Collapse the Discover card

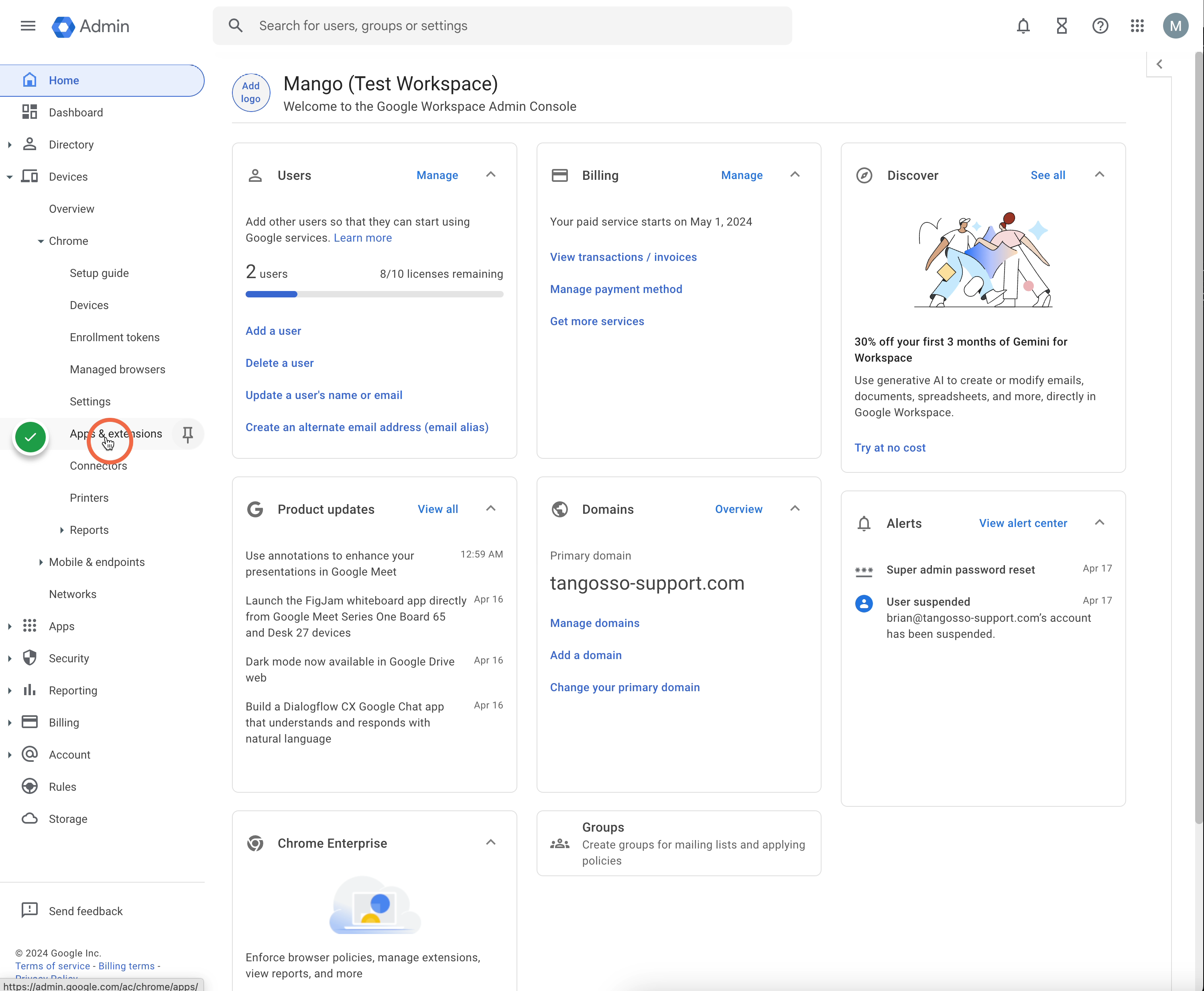(1100, 175)
